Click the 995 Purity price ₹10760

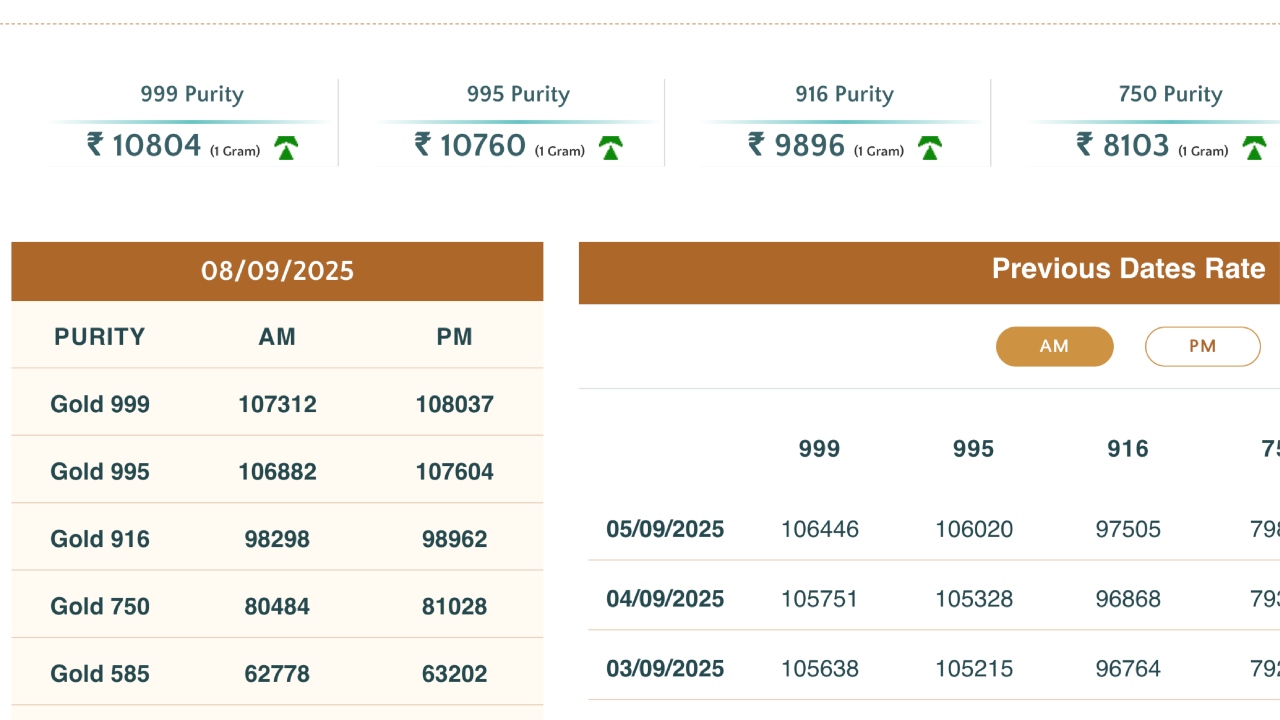pyautogui.click(x=482, y=146)
